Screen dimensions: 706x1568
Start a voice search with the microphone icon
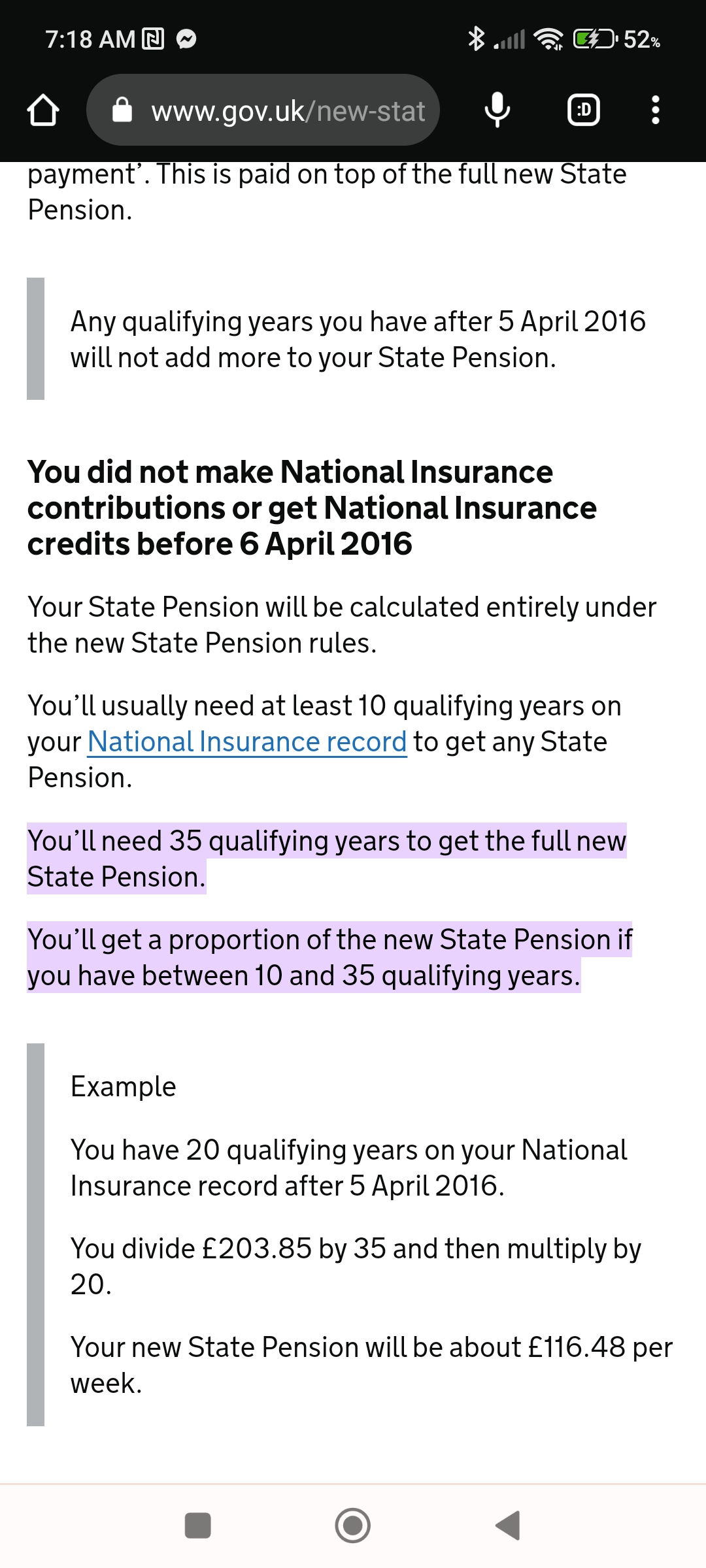point(497,110)
